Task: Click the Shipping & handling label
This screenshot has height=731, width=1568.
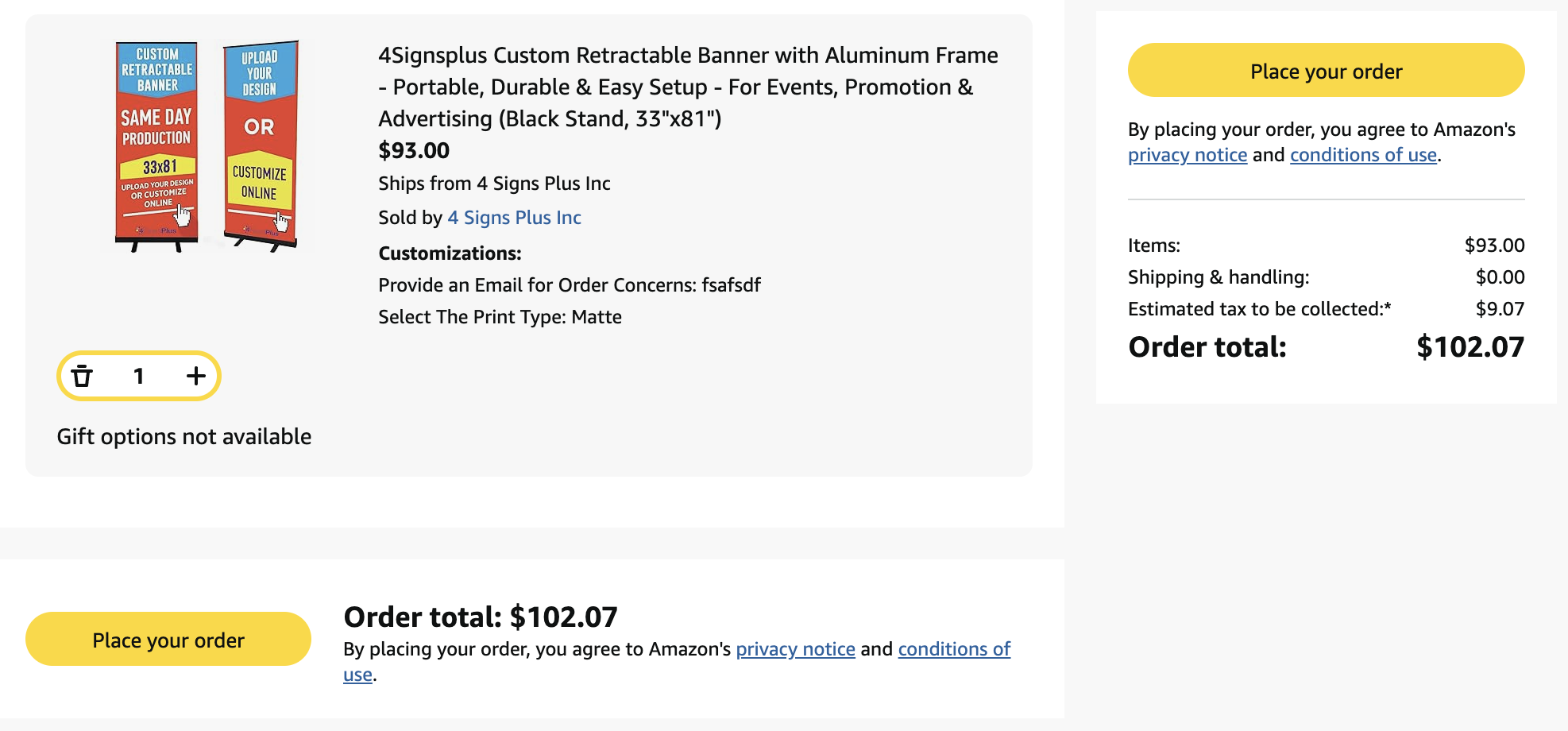Action: click(1218, 277)
